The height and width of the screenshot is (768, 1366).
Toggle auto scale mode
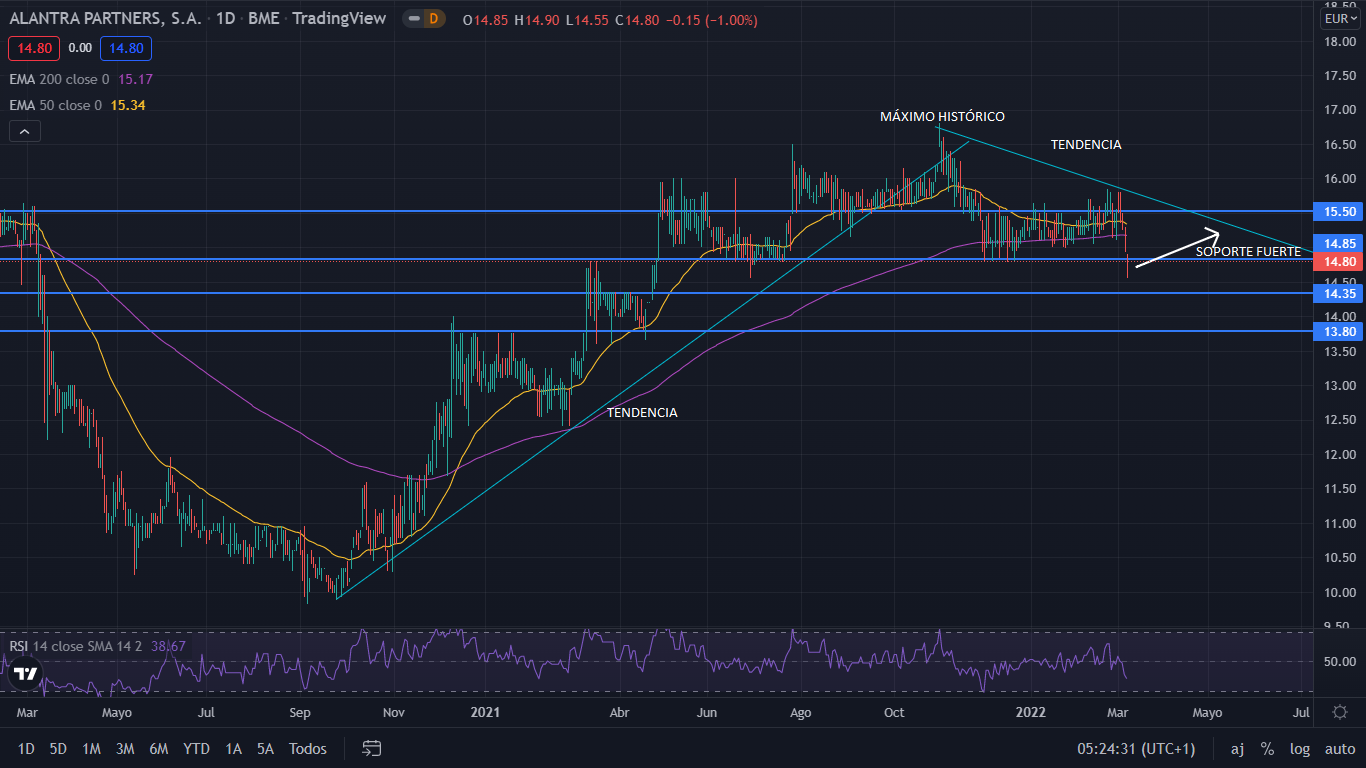tap(1339, 748)
